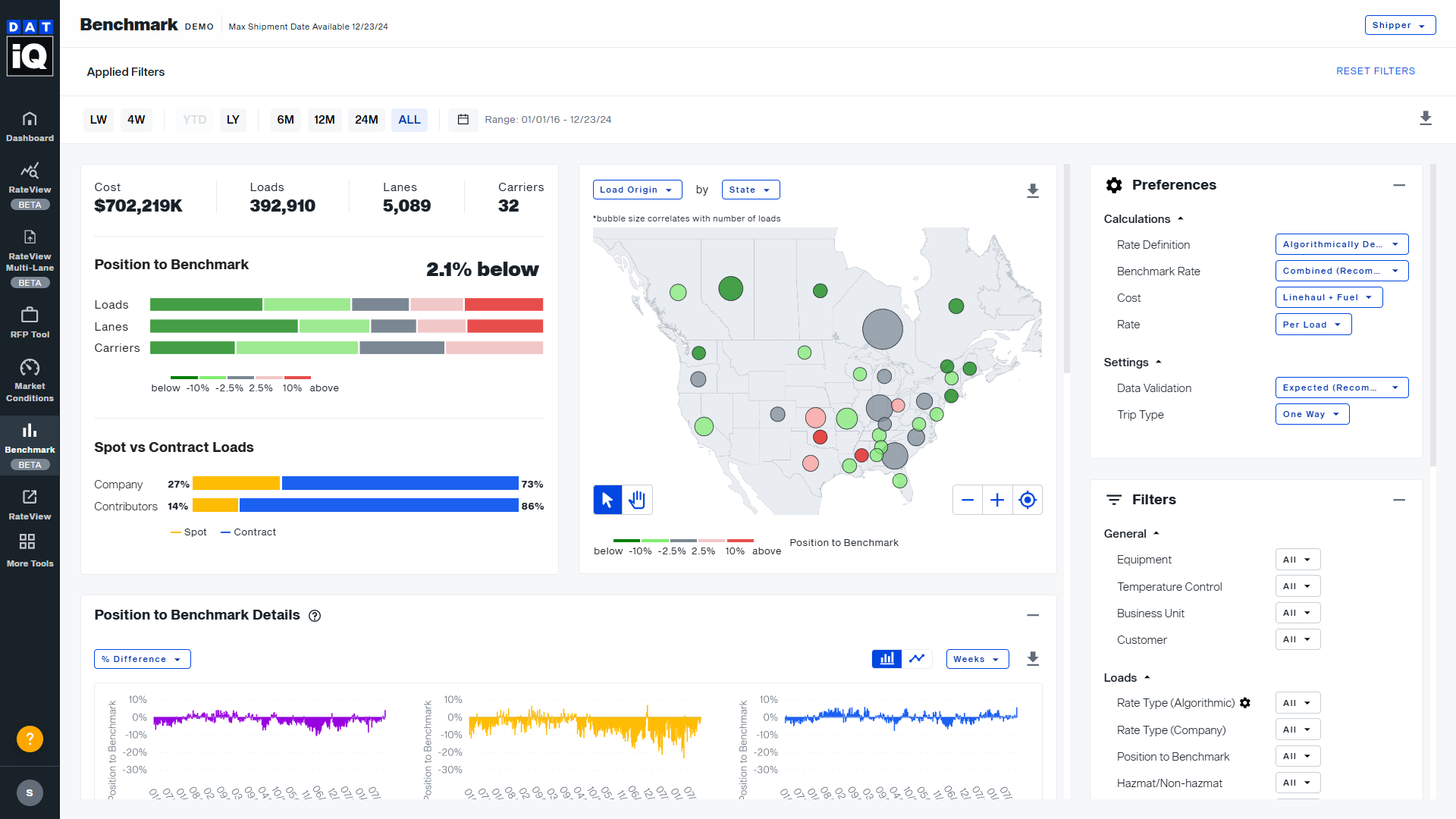Viewport: 1456px width, 819px height.
Task: Select the LY time range tab
Action: tap(233, 120)
